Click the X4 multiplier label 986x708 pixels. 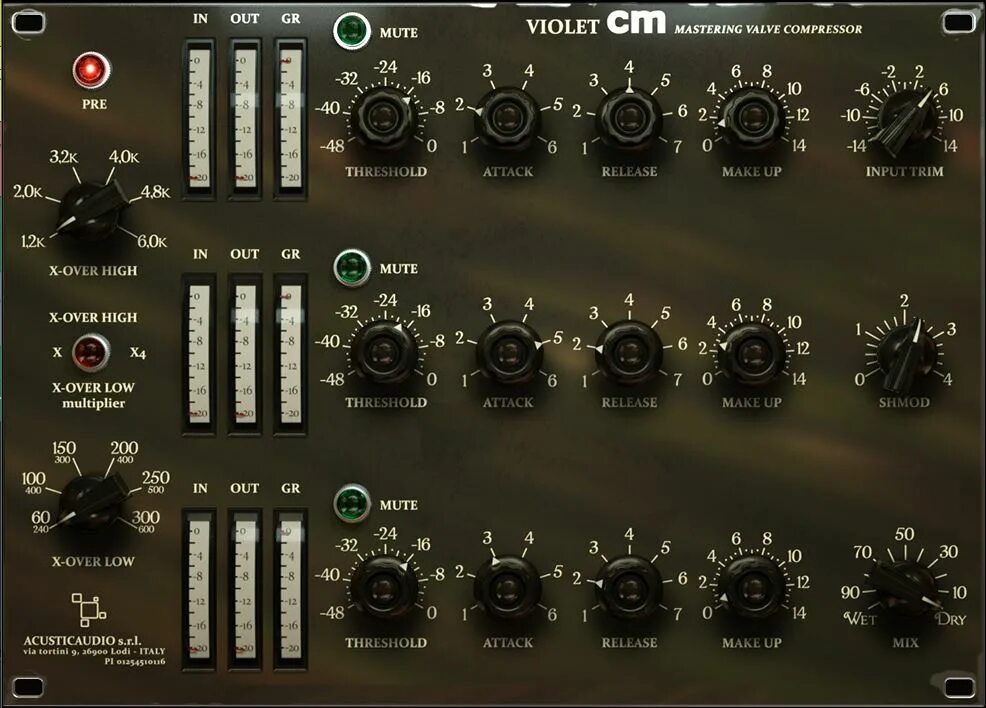pyautogui.click(x=138, y=352)
